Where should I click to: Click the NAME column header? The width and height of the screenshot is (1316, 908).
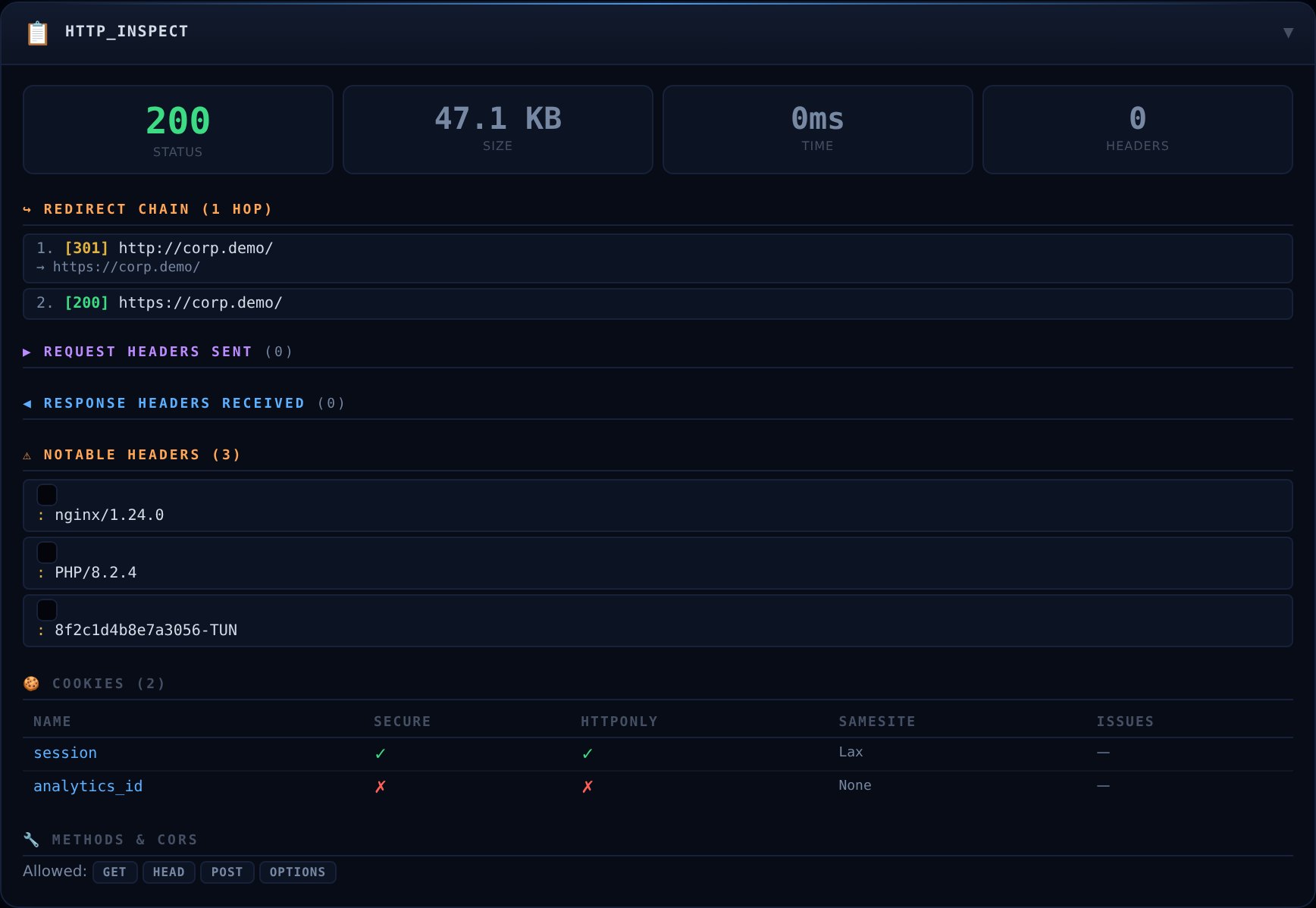52,722
